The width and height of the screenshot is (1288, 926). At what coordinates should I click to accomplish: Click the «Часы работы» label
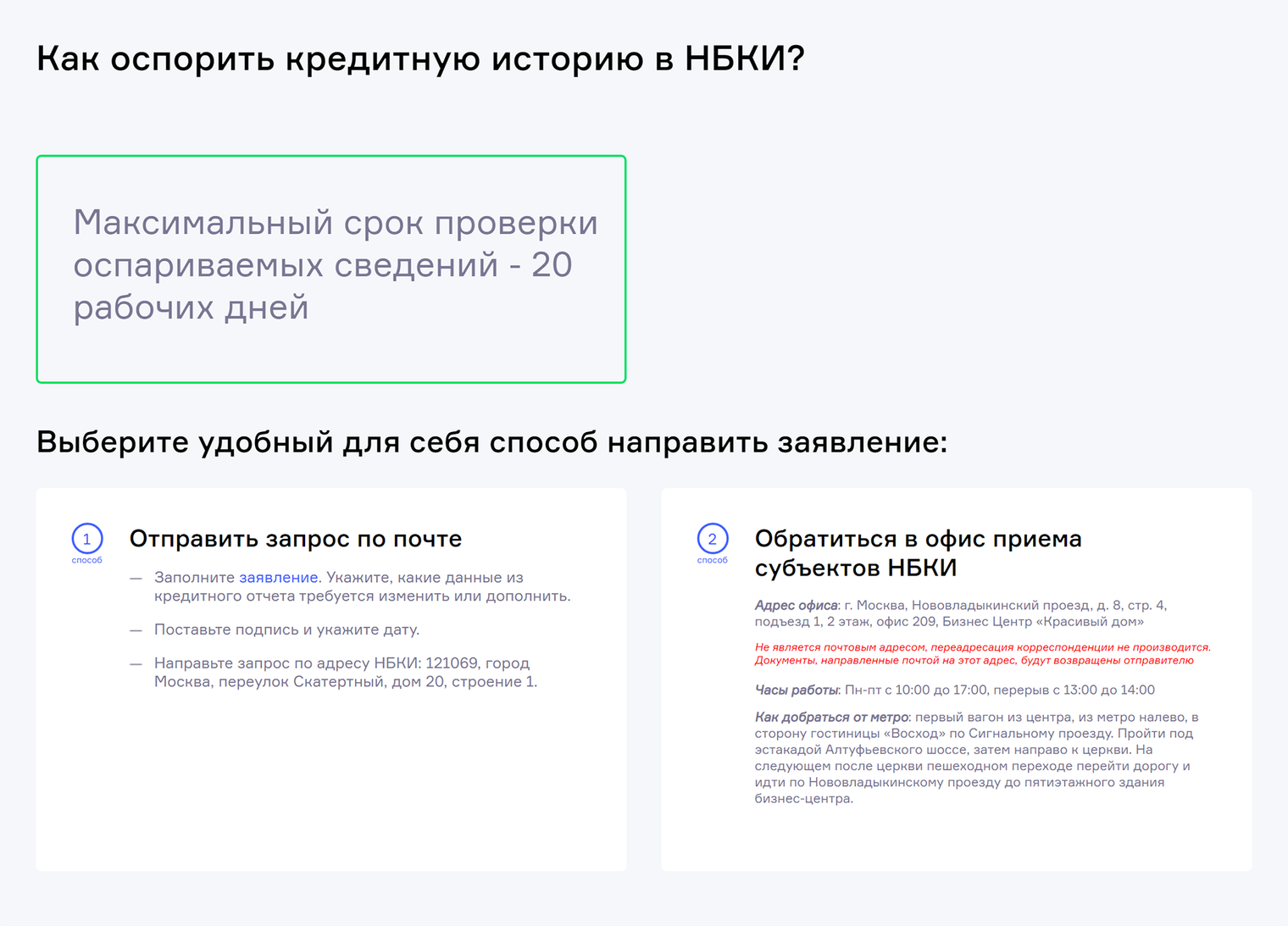click(x=797, y=690)
